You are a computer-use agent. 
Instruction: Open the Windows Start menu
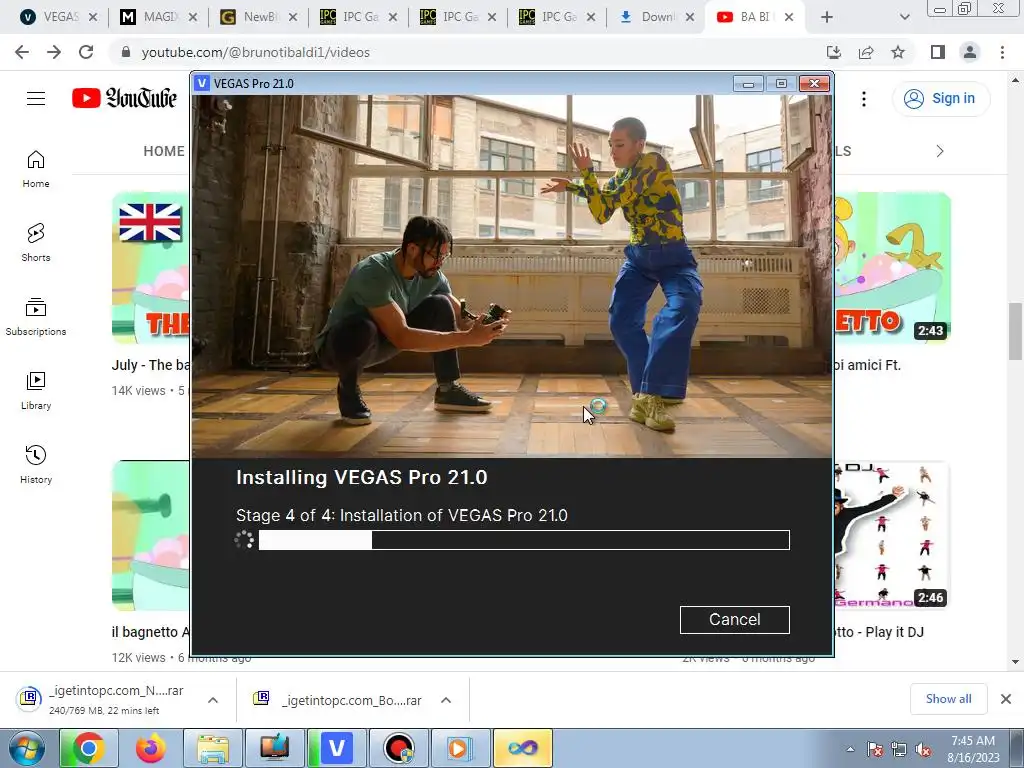click(27, 748)
